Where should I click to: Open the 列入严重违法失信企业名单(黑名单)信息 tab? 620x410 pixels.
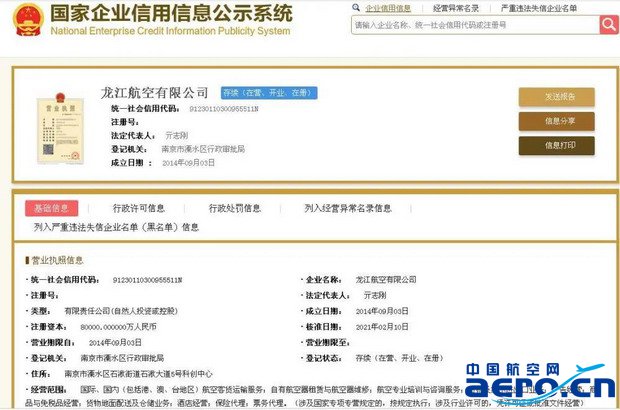tap(116, 227)
